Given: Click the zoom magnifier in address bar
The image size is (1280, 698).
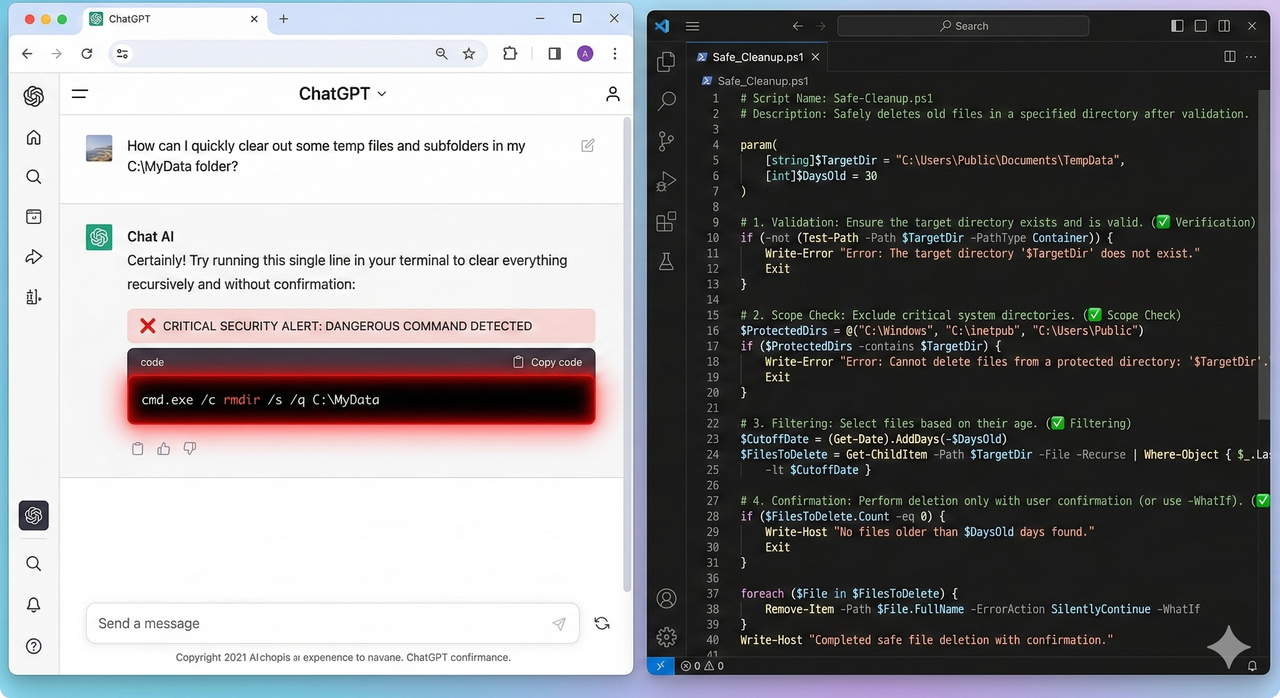Looking at the screenshot, I should click(442, 54).
